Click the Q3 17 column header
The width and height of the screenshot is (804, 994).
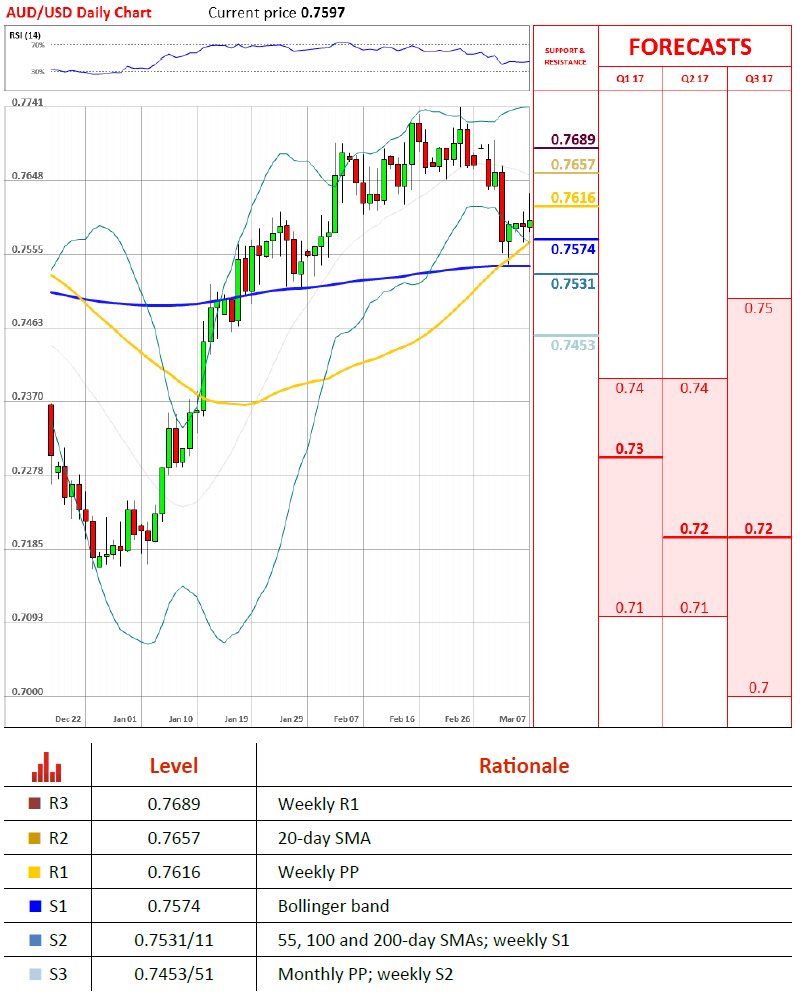click(x=759, y=79)
